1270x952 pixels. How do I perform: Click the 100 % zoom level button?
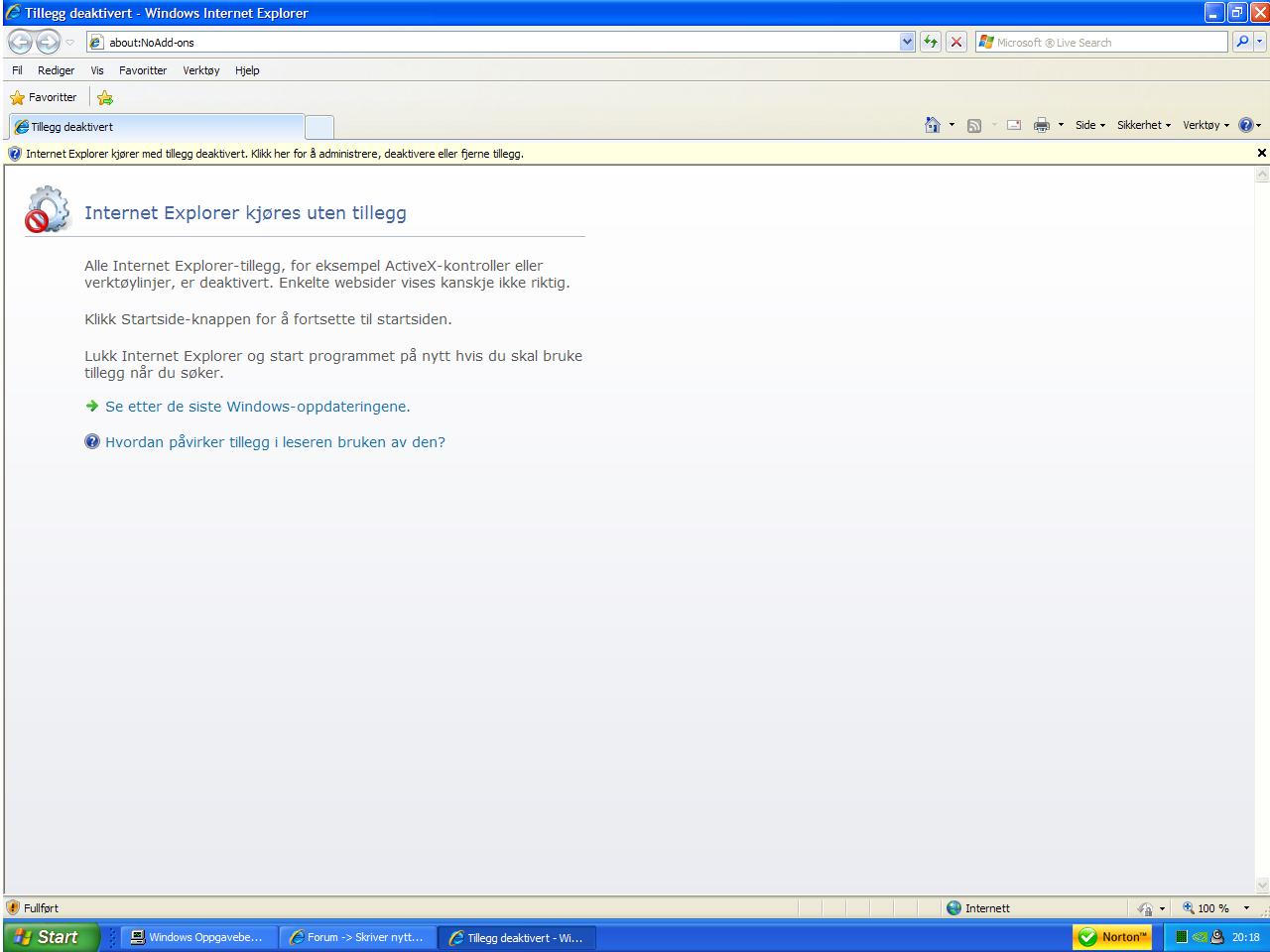[1206, 907]
